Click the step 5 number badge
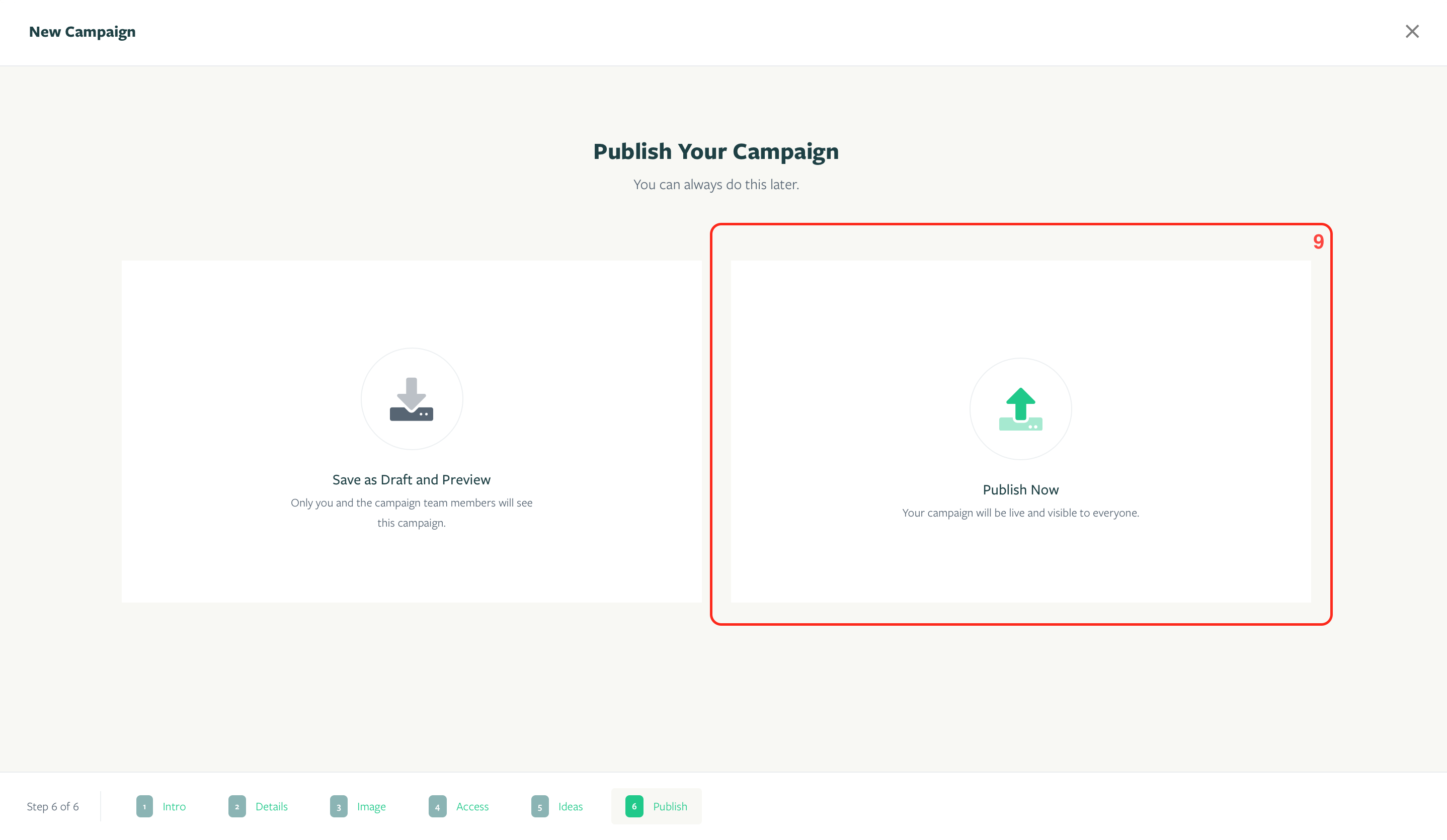This screenshot has height=840, width=1447. coord(540,806)
